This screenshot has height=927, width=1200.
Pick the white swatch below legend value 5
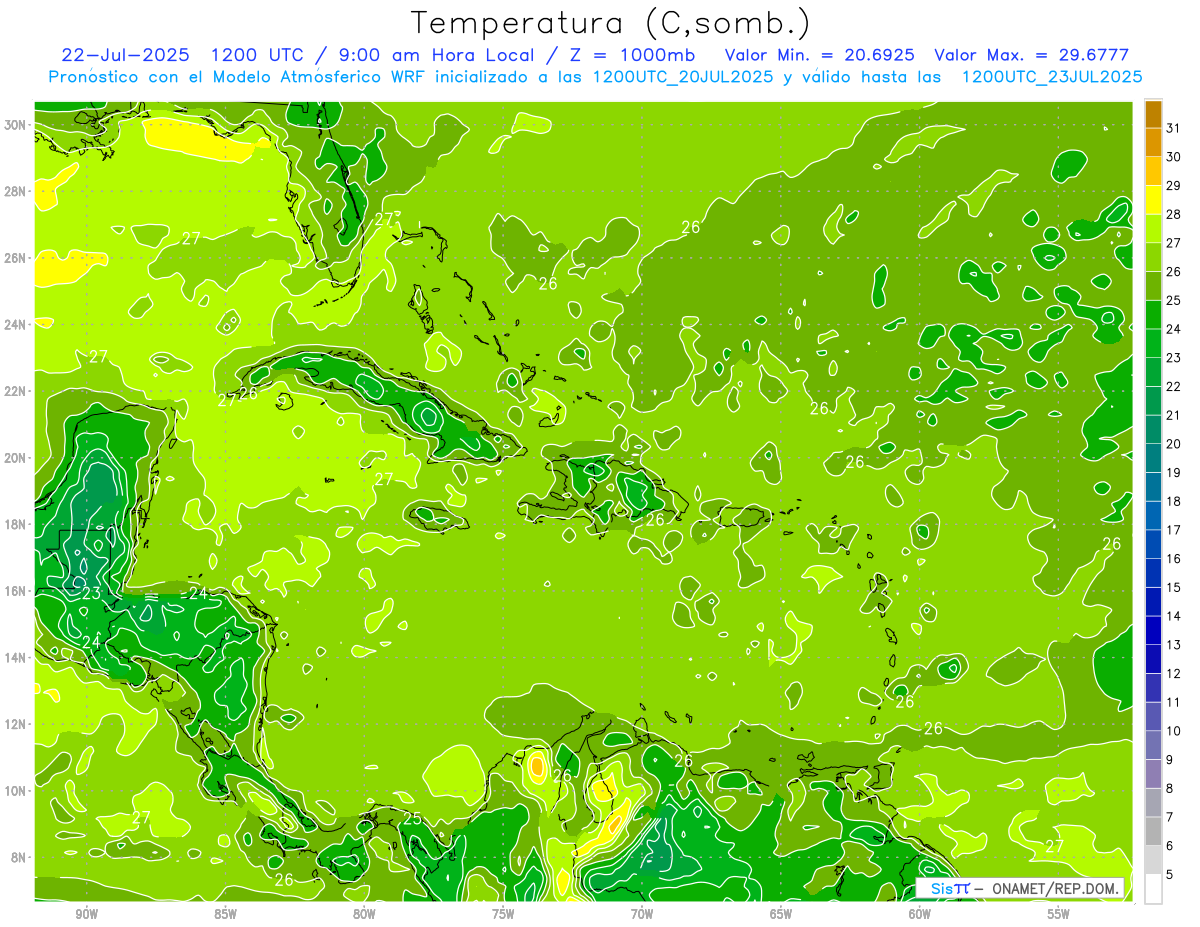click(1153, 889)
